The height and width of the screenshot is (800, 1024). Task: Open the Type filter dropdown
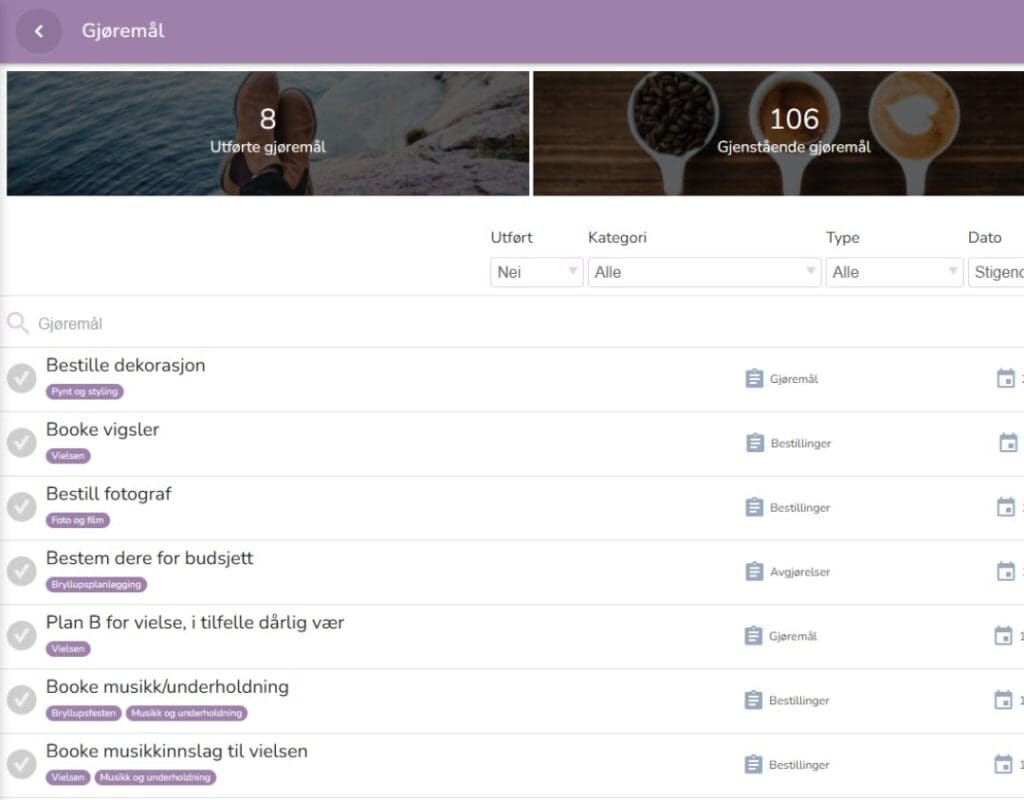[893, 272]
